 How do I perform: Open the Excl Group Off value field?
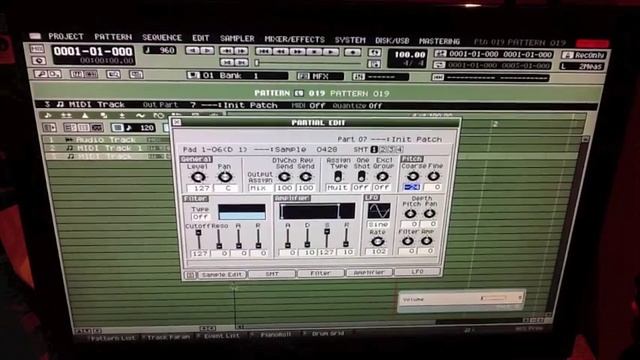[382, 188]
